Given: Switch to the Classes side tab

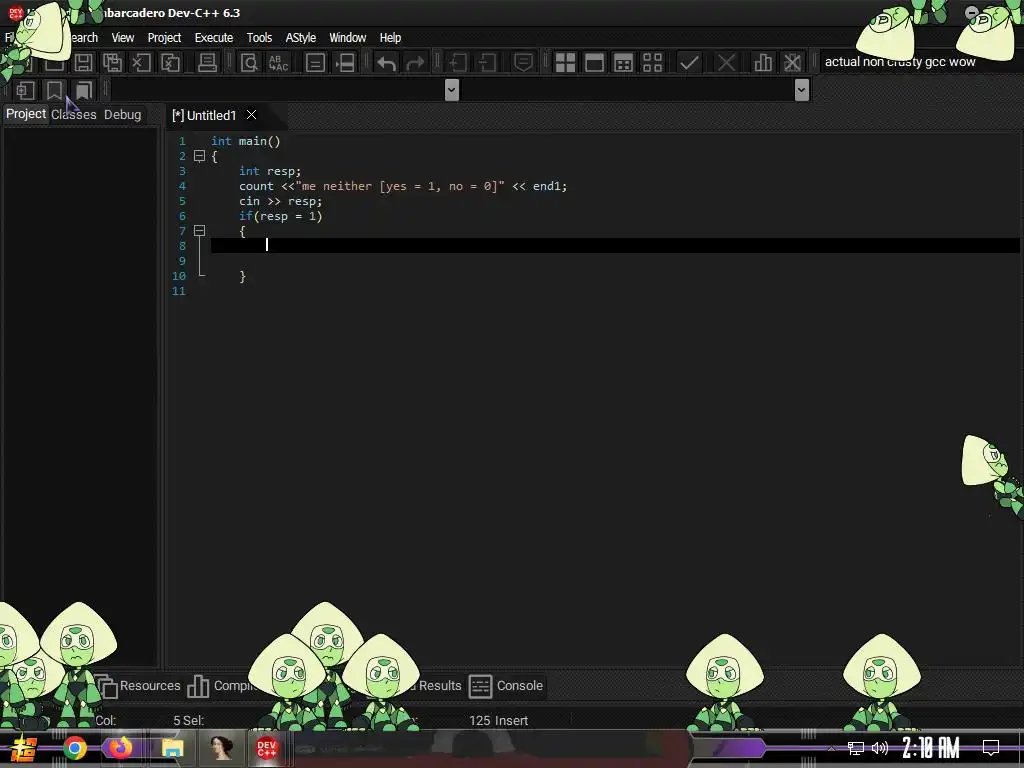Looking at the screenshot, I should (74, 114).
